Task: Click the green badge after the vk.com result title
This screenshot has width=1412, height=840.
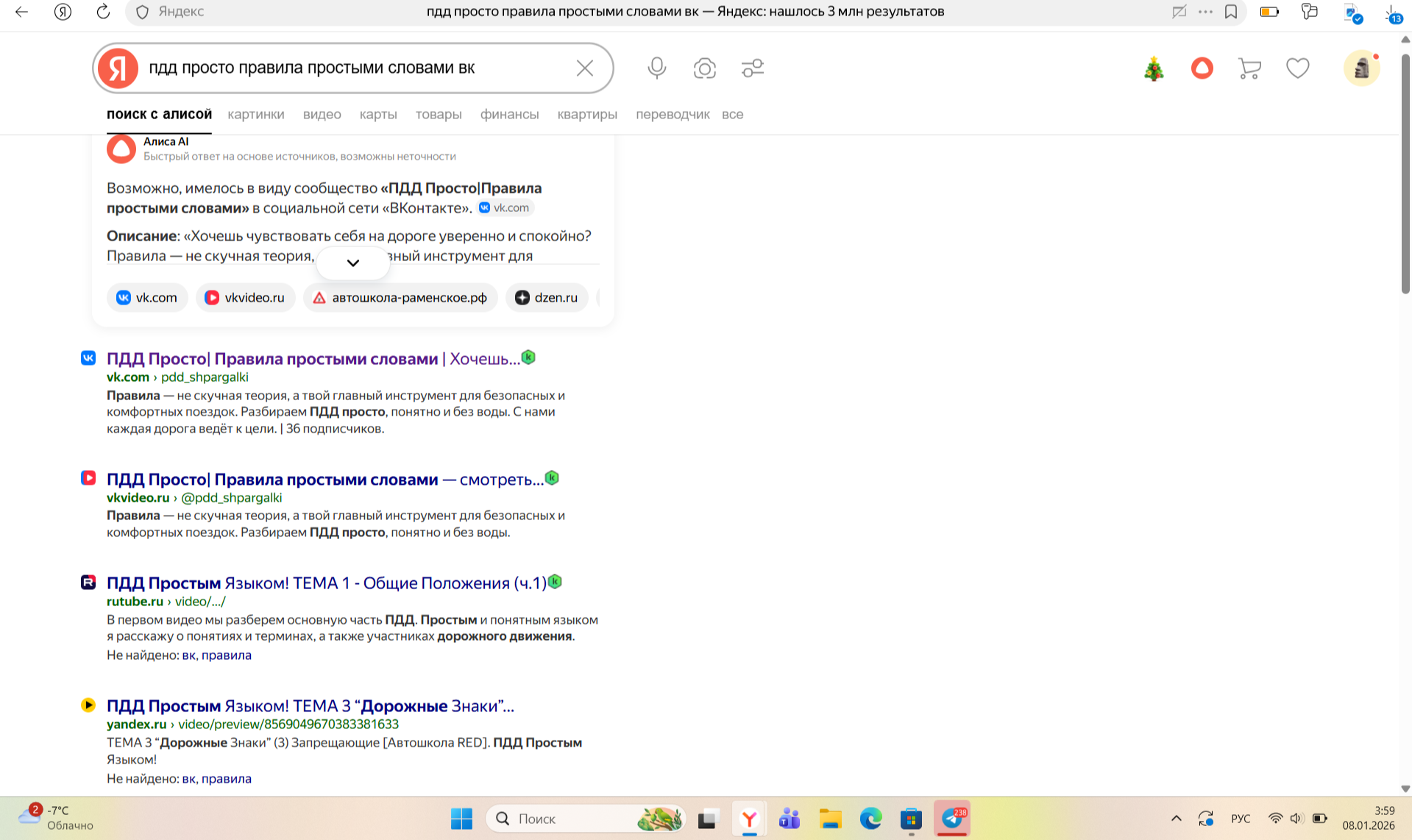Action: click(x=528, y=357)
